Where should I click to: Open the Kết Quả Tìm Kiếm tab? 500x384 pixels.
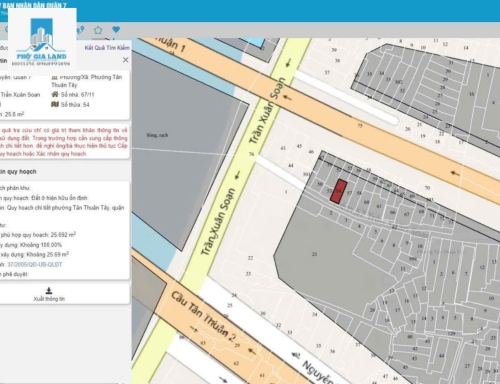pyautogui.click(x=107, y=48)
